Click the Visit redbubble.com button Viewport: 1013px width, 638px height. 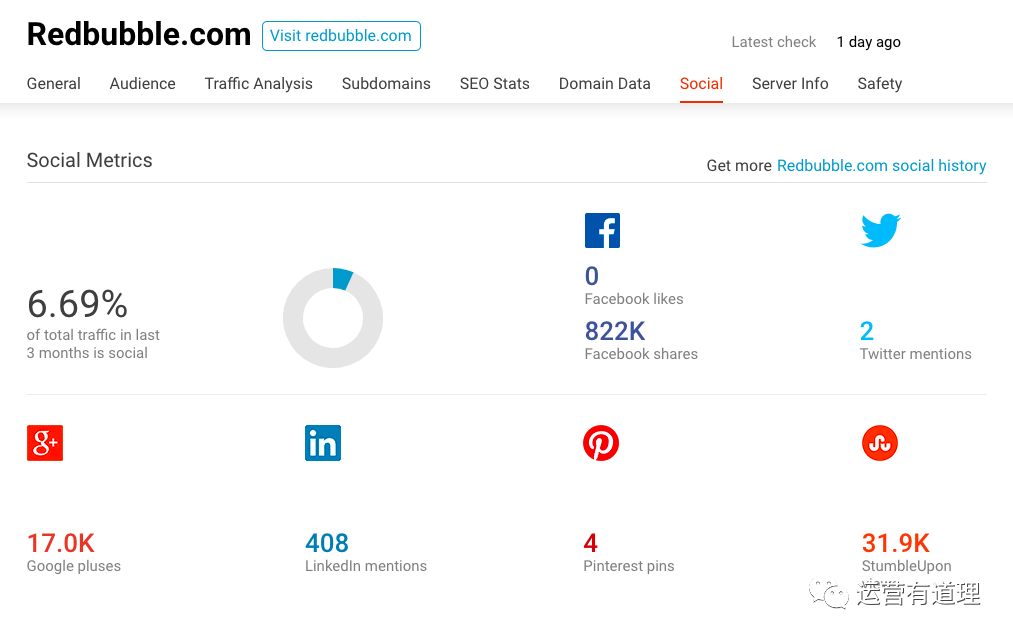[x=341, y=36]
